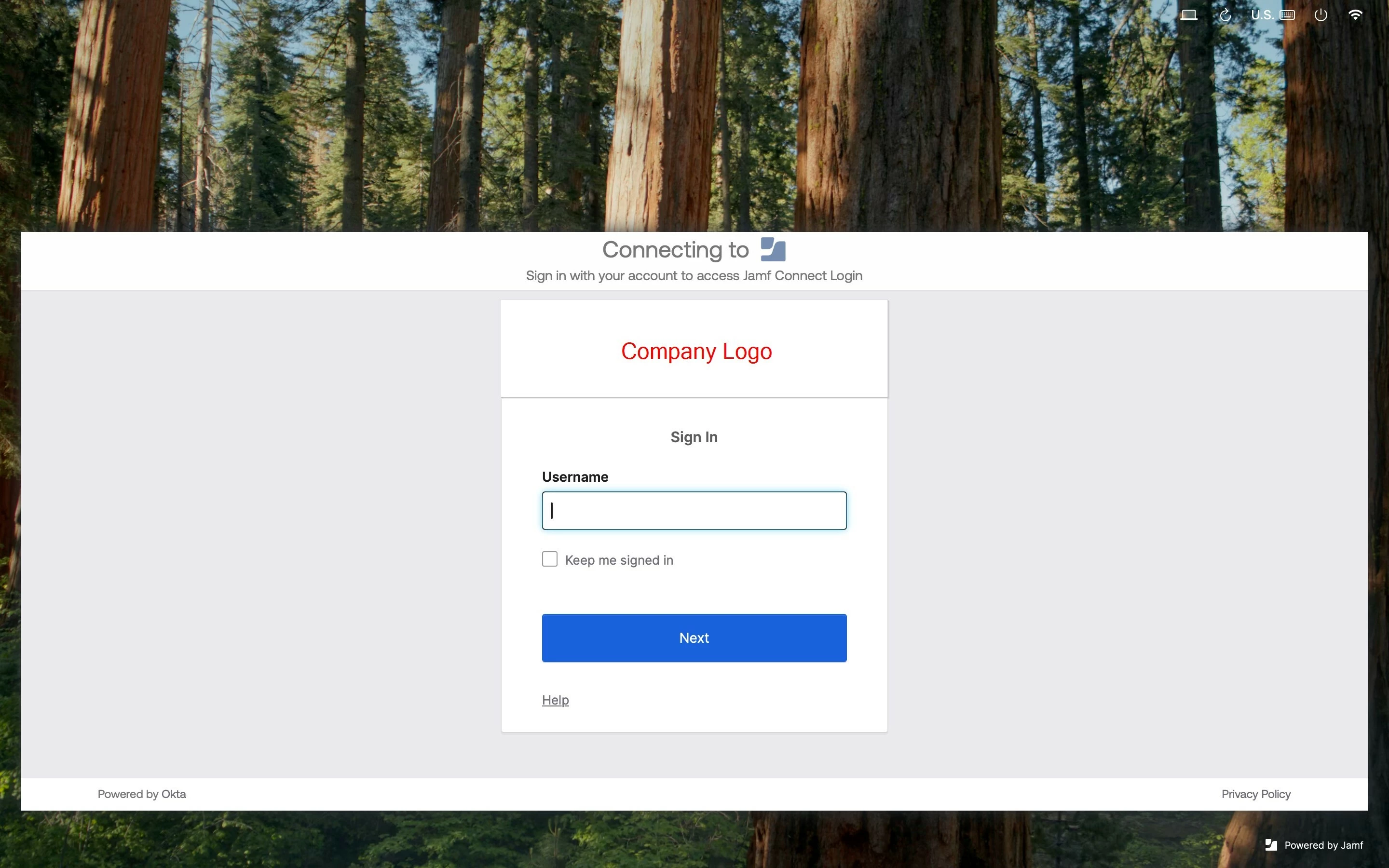Click the 'Sign In' heading

click(x=694, y=437)
